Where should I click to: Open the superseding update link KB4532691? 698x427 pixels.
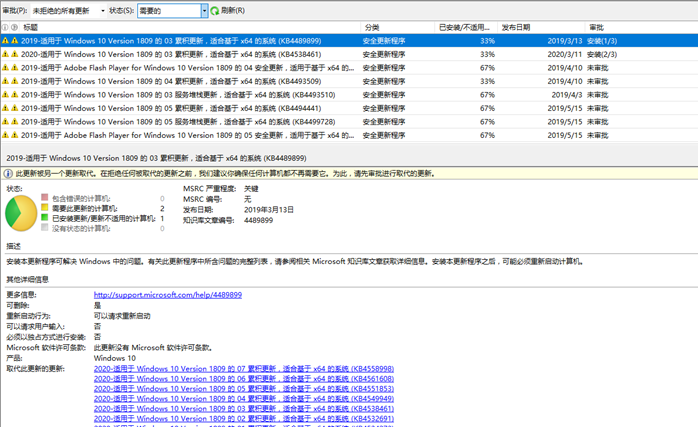pyautogui.click(x=244, y=419)
